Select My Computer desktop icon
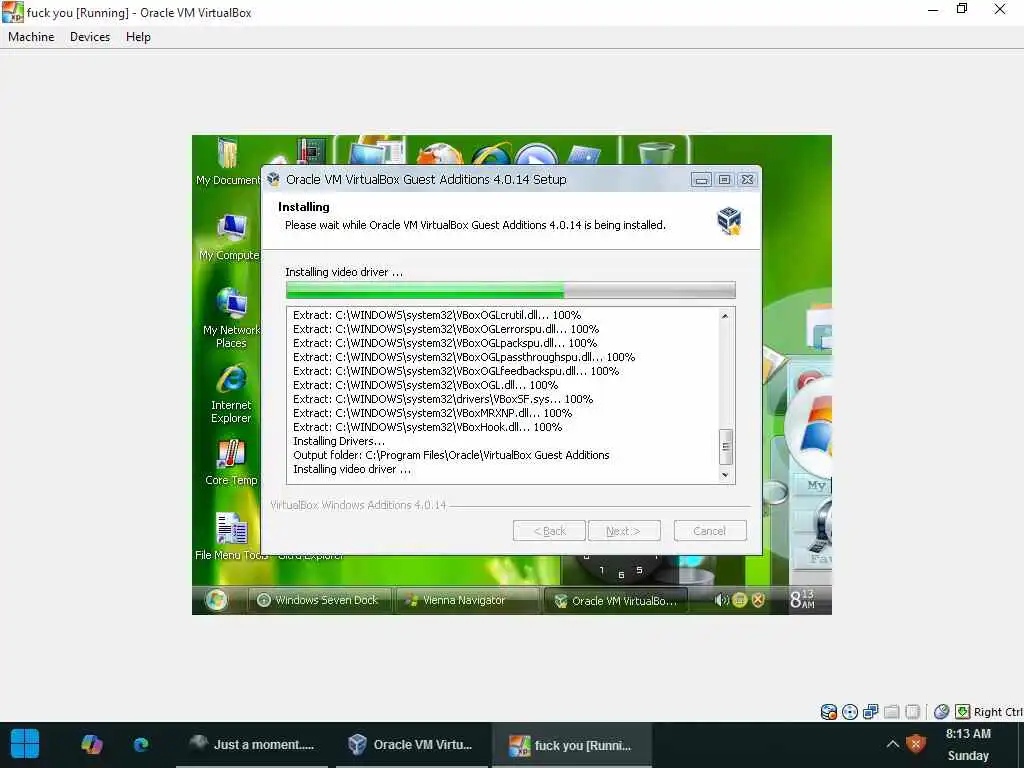The width and height of the screenshot is (1024, 768). tap(230, 237)
